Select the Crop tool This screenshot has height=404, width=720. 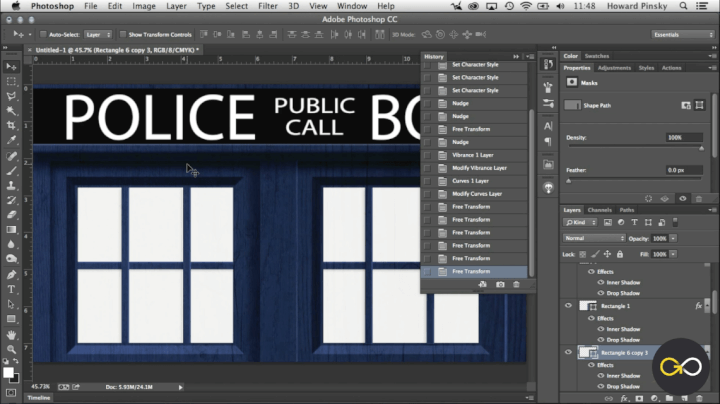tap(11, 125)
